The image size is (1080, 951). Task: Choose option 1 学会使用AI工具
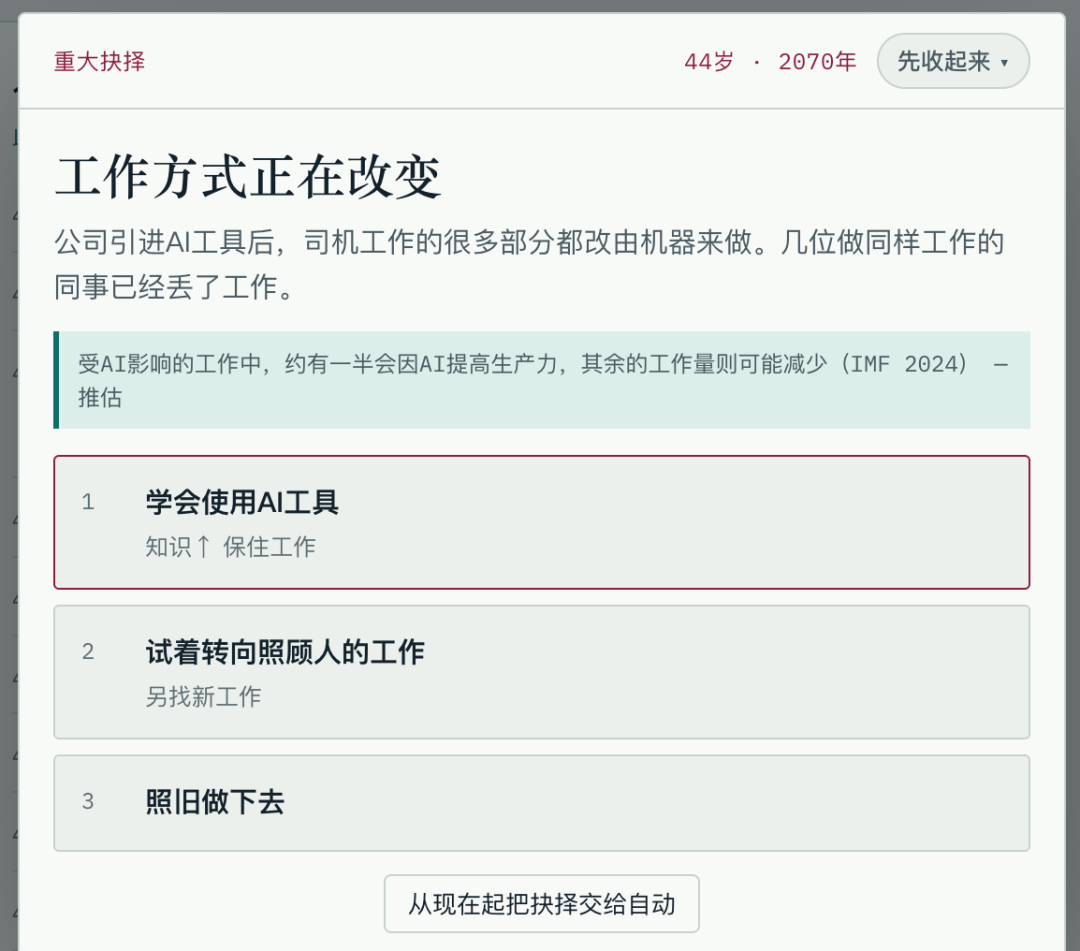(541, 522)
